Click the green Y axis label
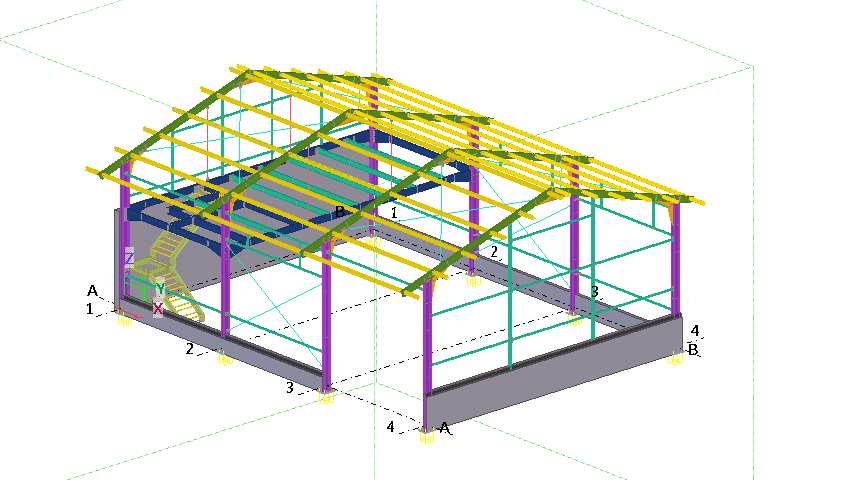Image resolution: width=864 pixels, height=480 pixels. click(x=159, y=289)
